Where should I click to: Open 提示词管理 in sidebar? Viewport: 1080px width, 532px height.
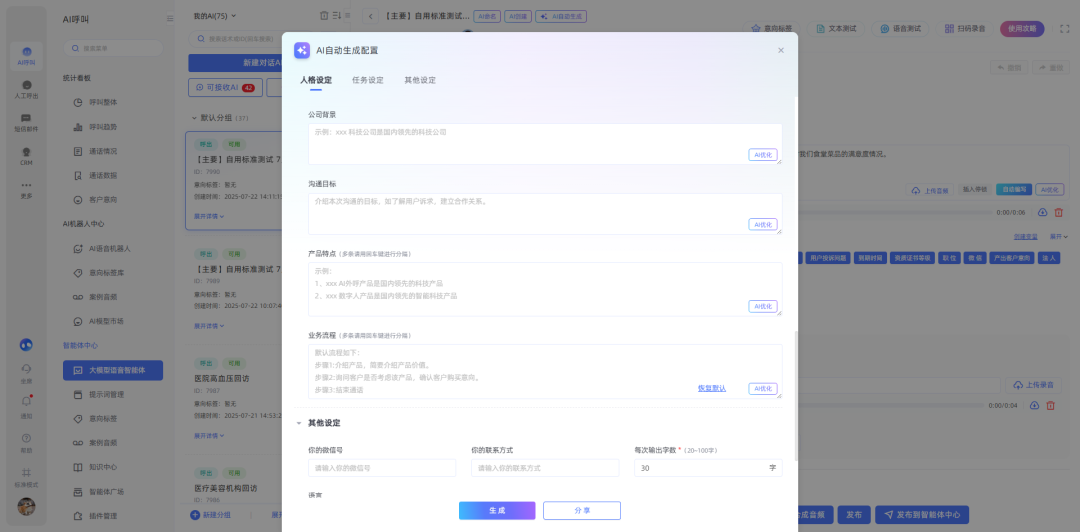click(106, 394)
